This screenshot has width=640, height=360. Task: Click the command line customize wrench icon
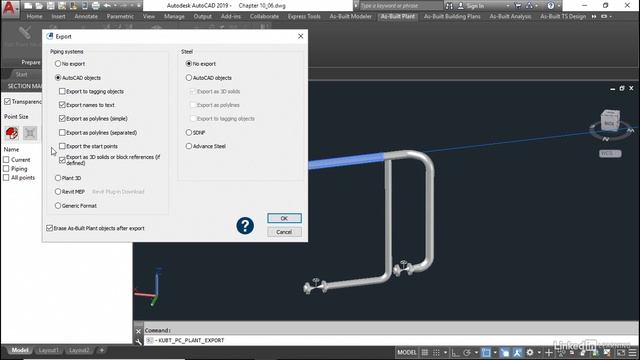pyautogui.click(x=138, y=341)
